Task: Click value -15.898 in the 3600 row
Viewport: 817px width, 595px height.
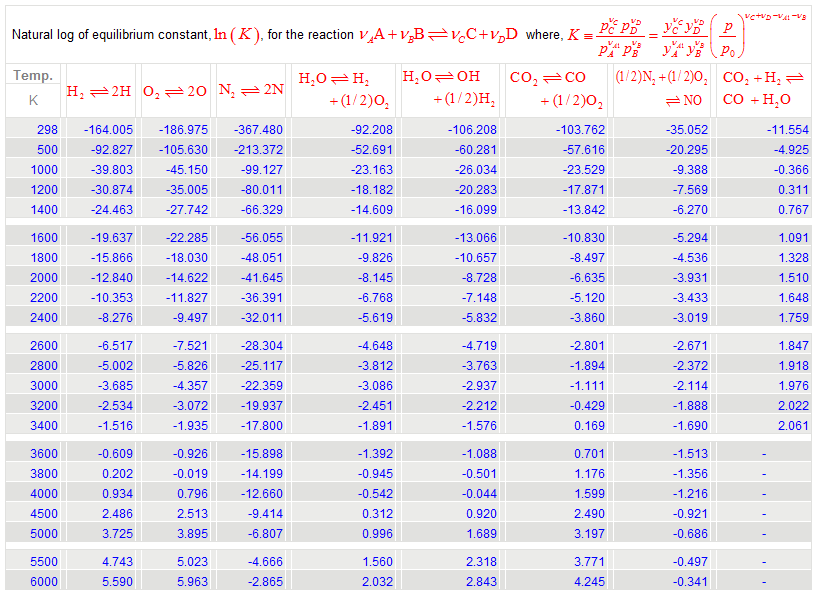Action: tap(262, 454)
